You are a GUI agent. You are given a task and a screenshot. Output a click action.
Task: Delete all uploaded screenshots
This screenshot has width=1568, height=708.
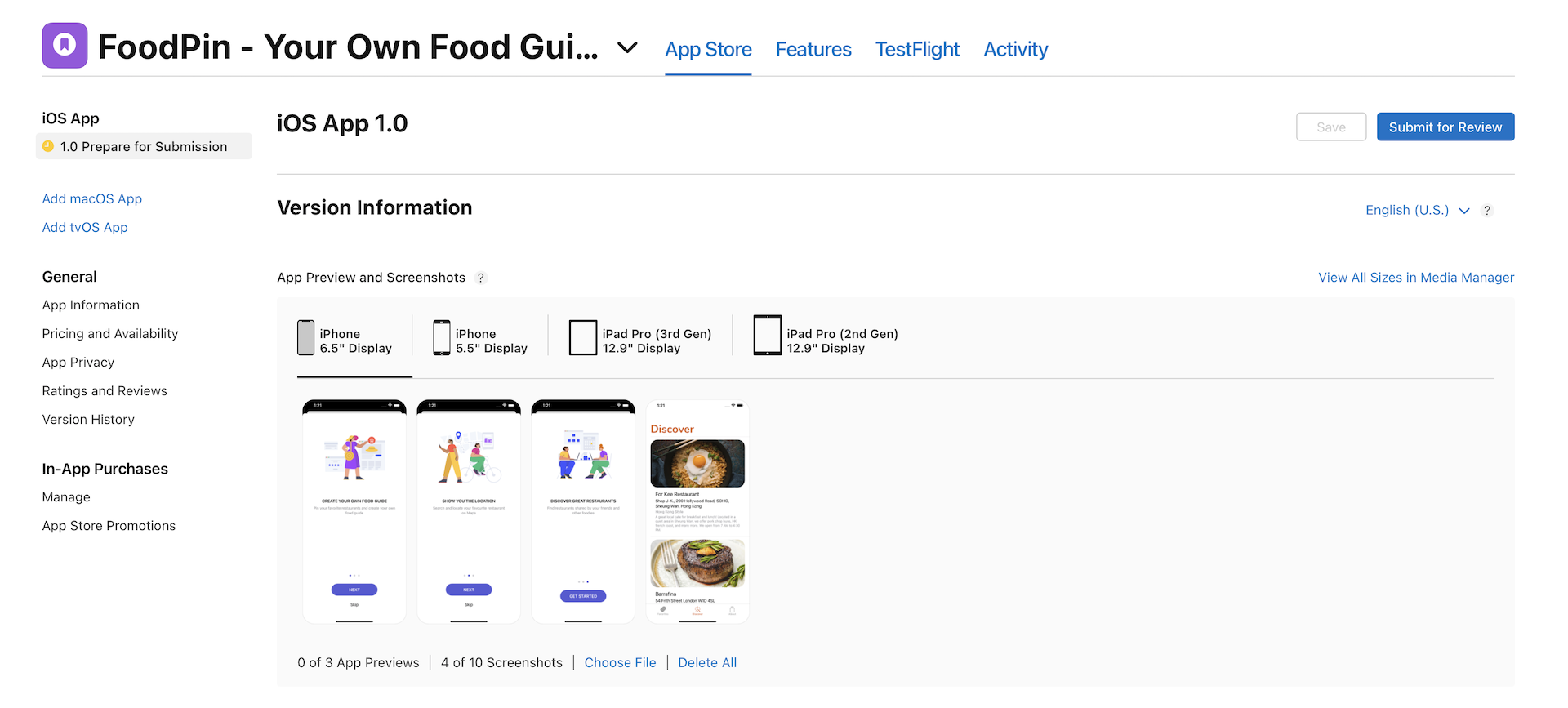pos(706,662)
